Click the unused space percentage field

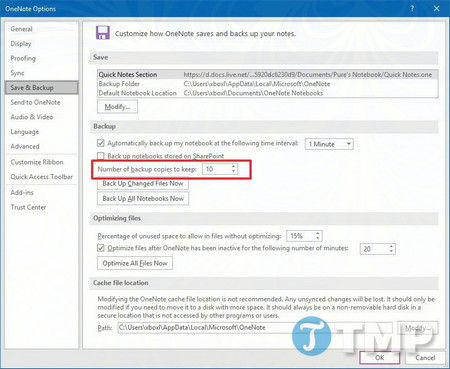301,236
